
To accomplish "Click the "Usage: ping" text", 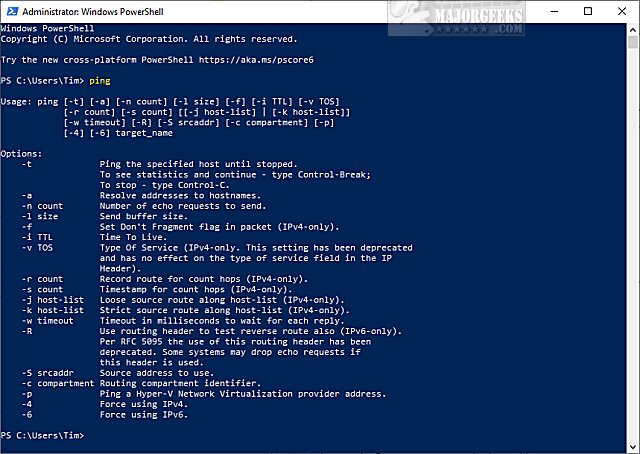I will click(28, 100).
